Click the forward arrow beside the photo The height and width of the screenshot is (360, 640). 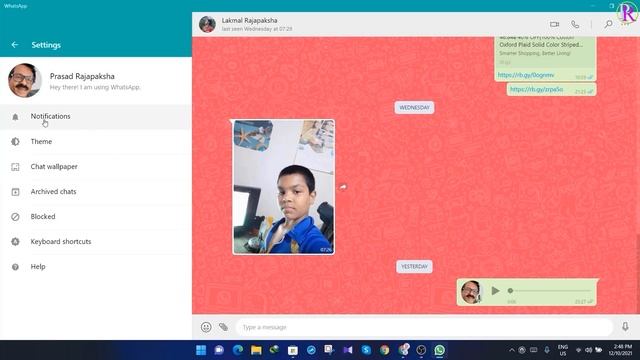point(343,187)
